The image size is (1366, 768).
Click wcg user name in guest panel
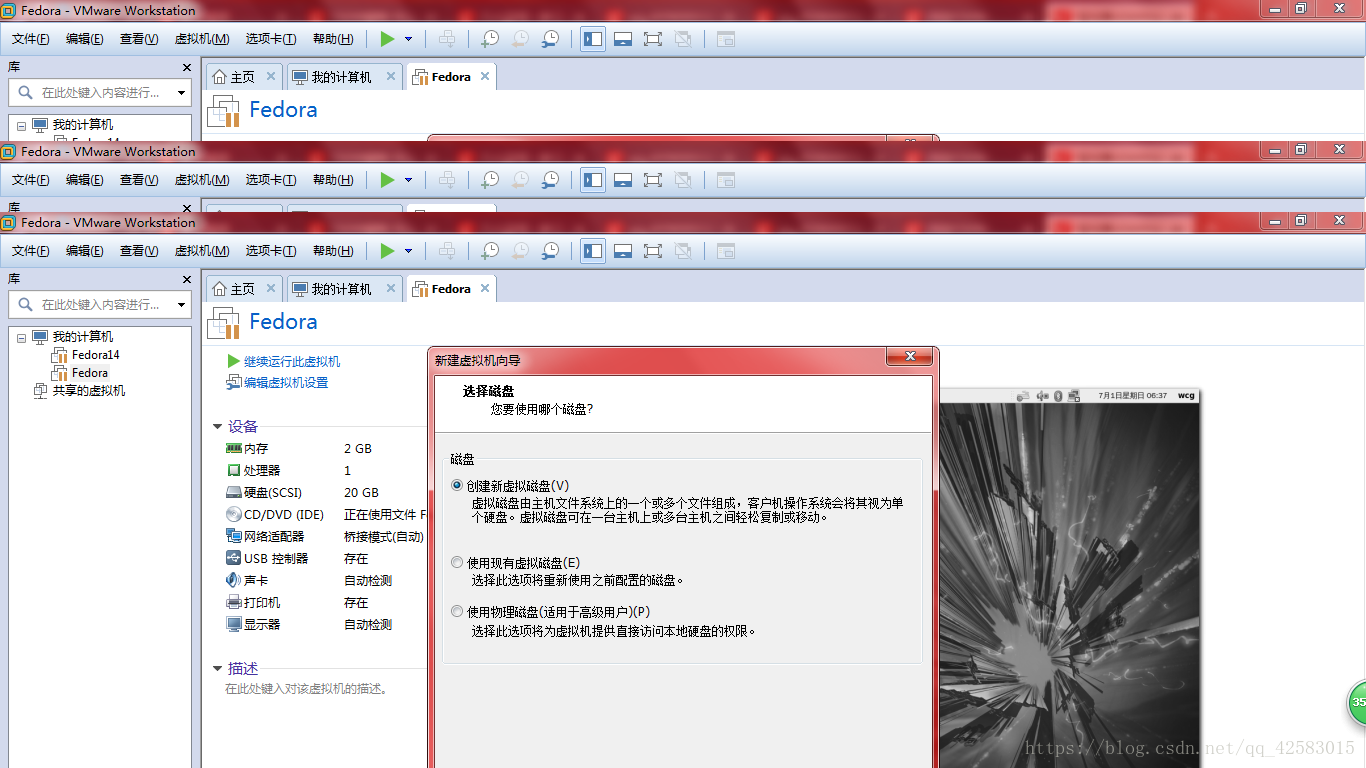pos(1186,396)
